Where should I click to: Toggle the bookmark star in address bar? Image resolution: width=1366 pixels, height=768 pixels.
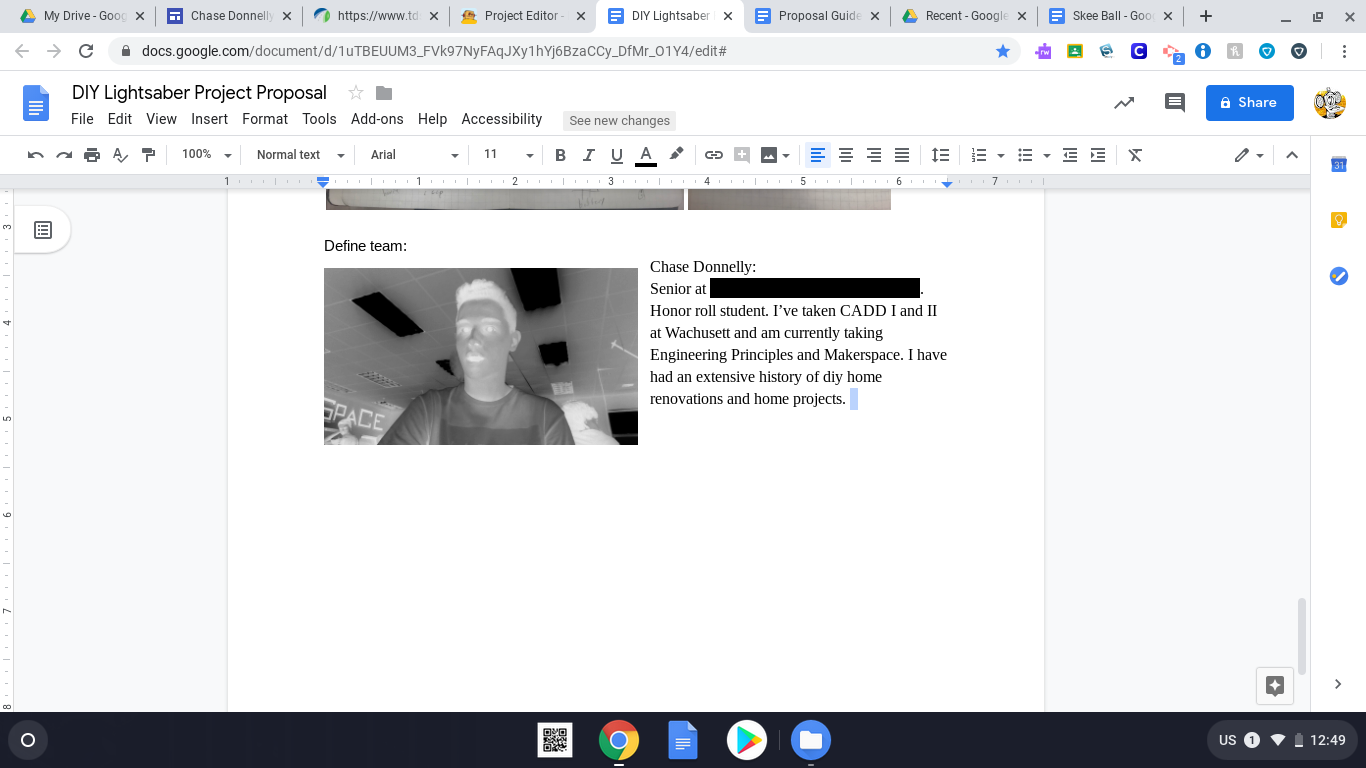pos(1003,51)
